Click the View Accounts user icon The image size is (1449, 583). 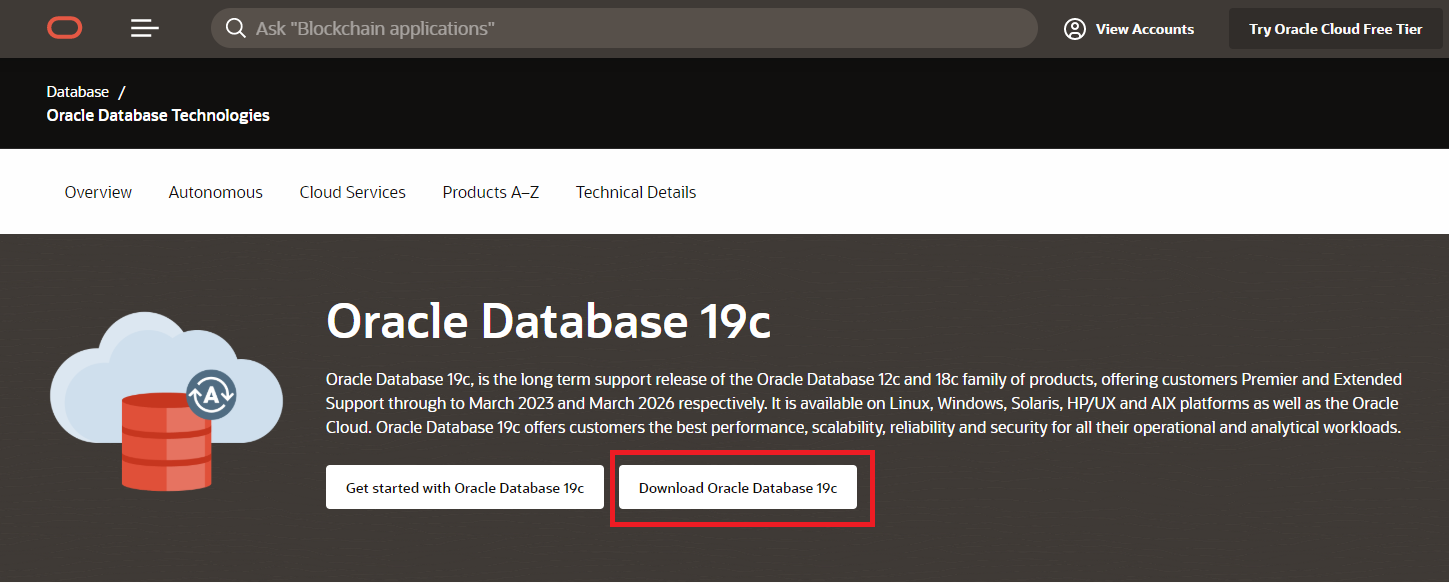(1075, 29)
